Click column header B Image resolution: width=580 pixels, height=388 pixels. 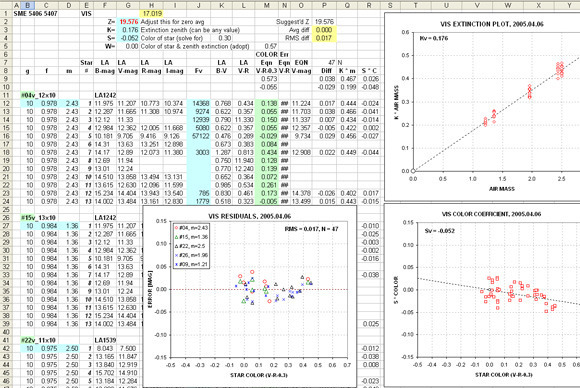tap(27, 5)
